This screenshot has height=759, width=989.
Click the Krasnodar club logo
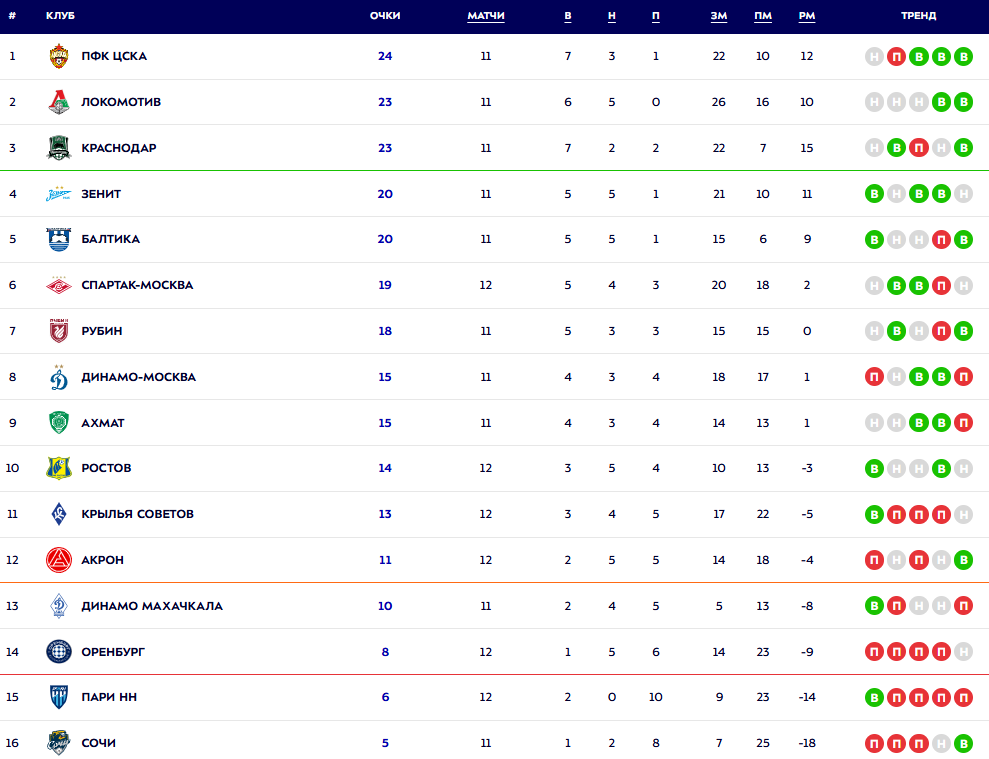[59, 148]
